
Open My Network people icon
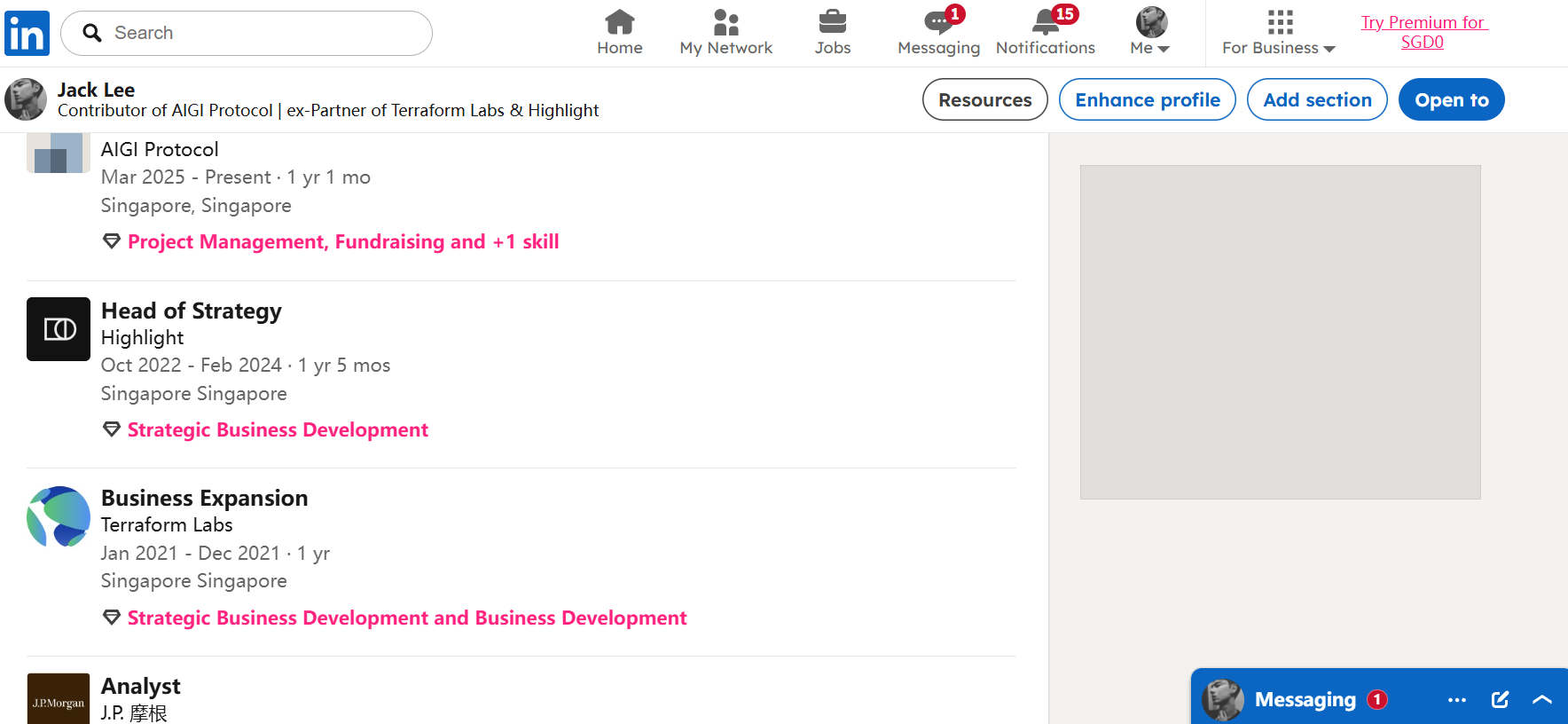tap(725, 21)
